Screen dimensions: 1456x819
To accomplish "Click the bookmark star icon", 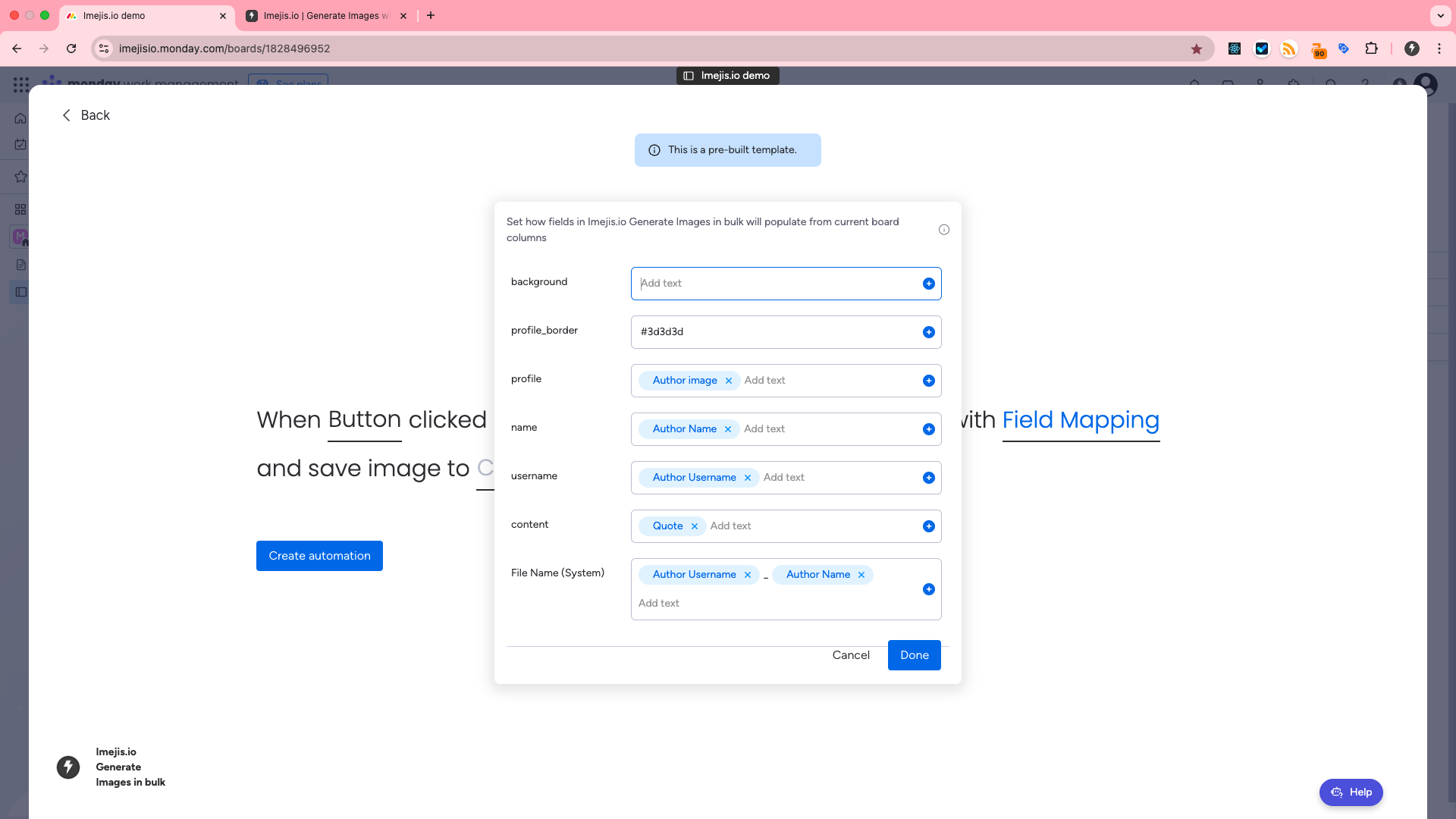I will pos(1197,49).
